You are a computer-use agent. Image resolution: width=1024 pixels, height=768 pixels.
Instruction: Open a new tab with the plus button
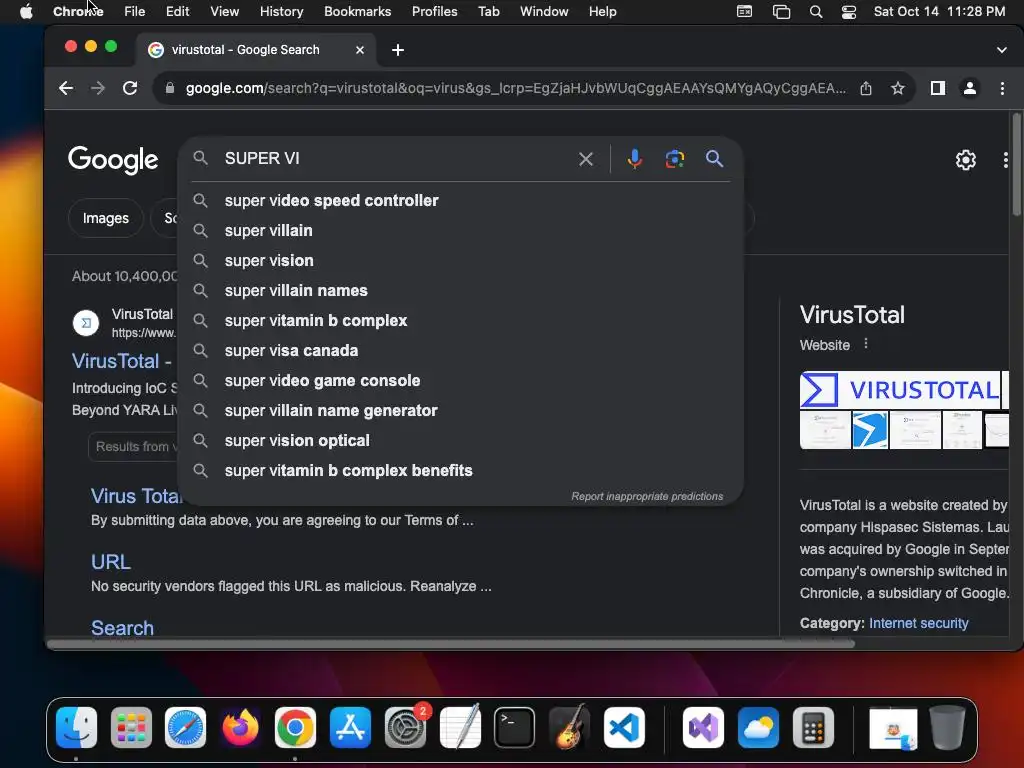click(x=398, y=50)
